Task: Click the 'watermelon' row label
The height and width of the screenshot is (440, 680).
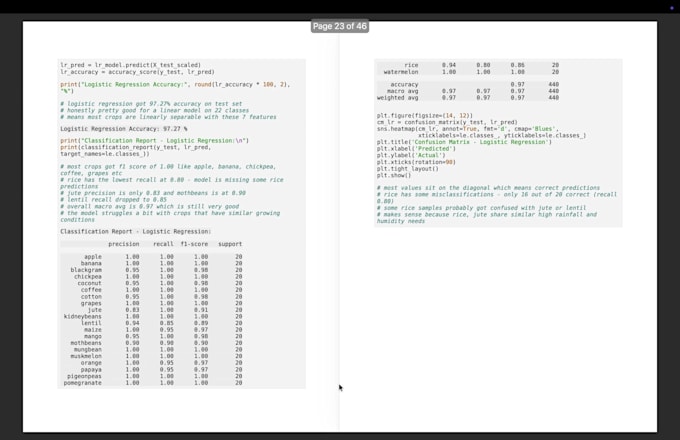Action: (401, 72)
